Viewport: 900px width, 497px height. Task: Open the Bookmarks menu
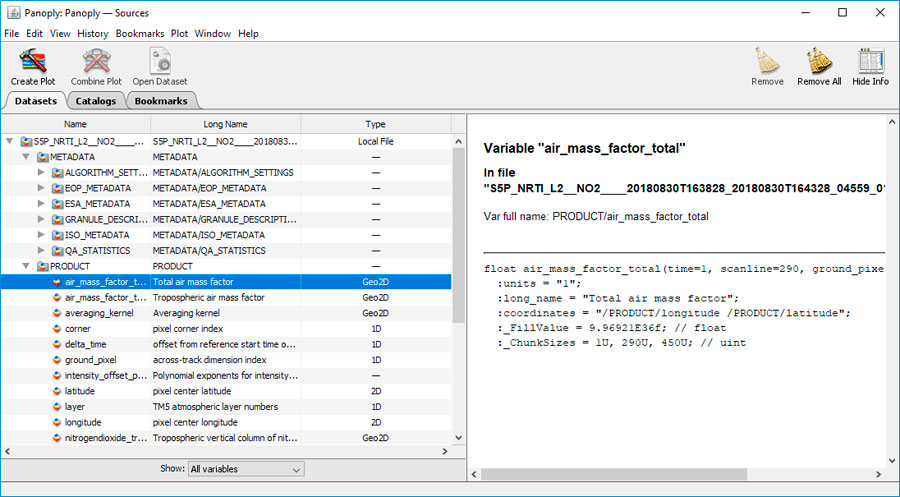click(x=140, y=33)
